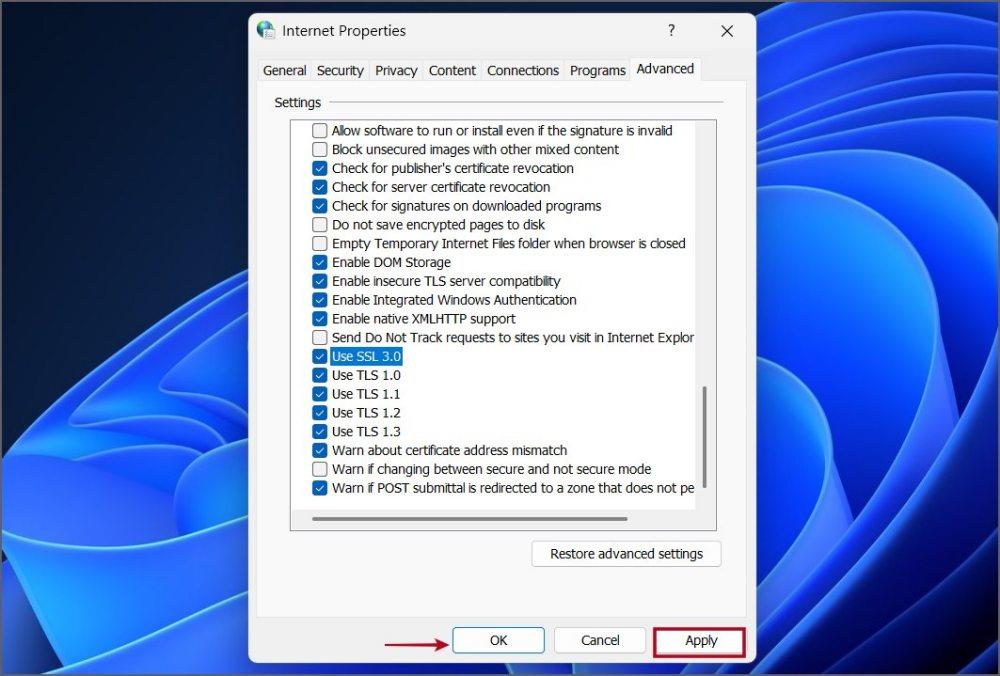Enable allow software with invalid signature checkbox
Viewport: 1000px width, 676px height.
(x=320, y=131)
